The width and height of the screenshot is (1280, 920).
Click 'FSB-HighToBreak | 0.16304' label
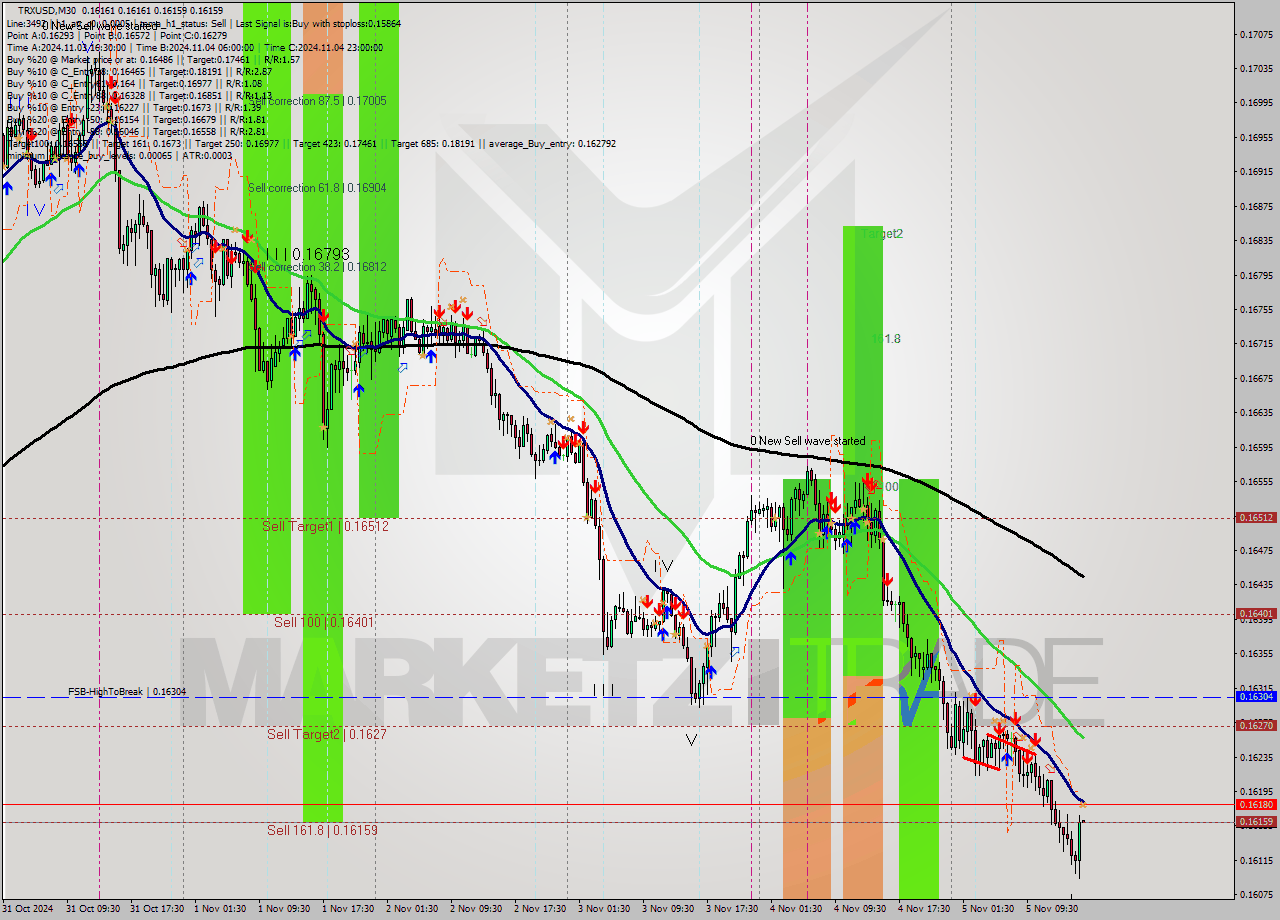click(127, 692)
